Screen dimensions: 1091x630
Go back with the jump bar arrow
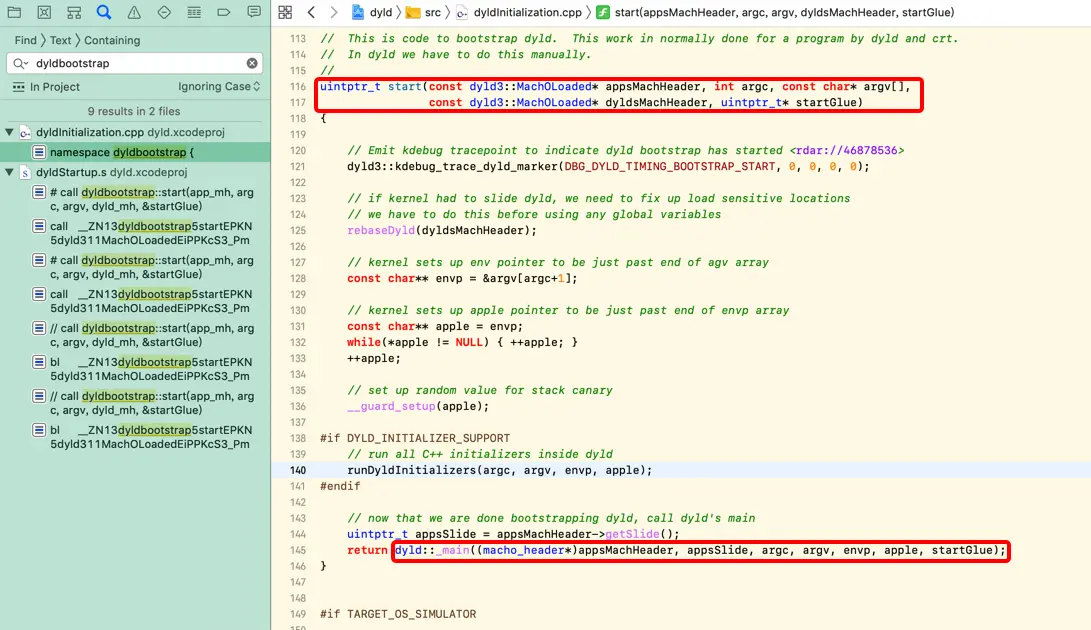[x=311, y=12]
